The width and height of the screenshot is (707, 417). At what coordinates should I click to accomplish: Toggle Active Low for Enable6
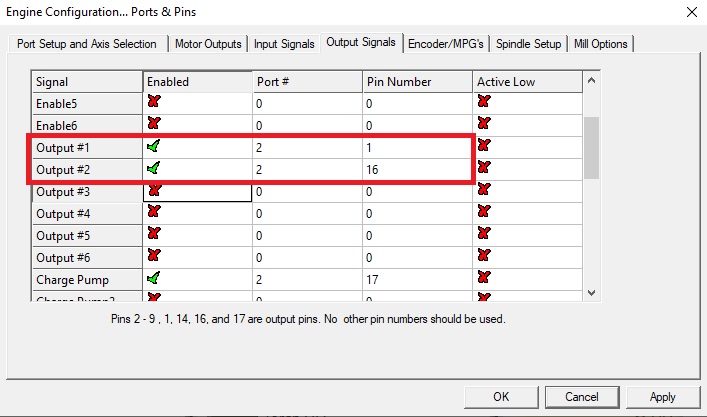click(x=484, y=123)
